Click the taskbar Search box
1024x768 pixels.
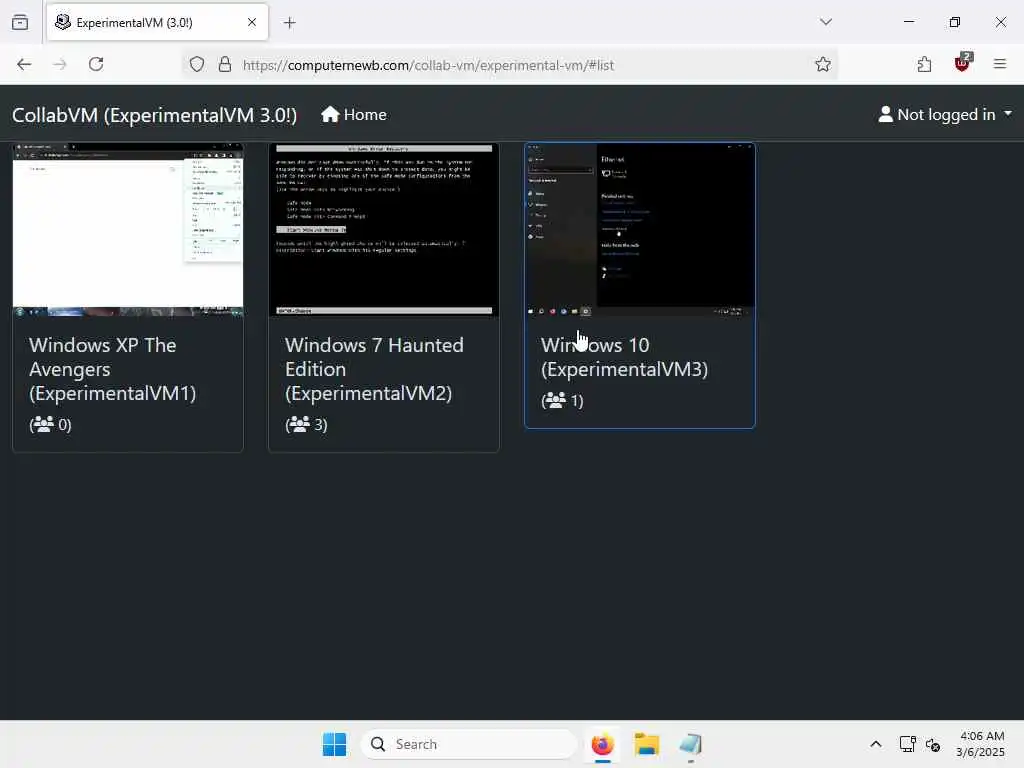point(469,744)
